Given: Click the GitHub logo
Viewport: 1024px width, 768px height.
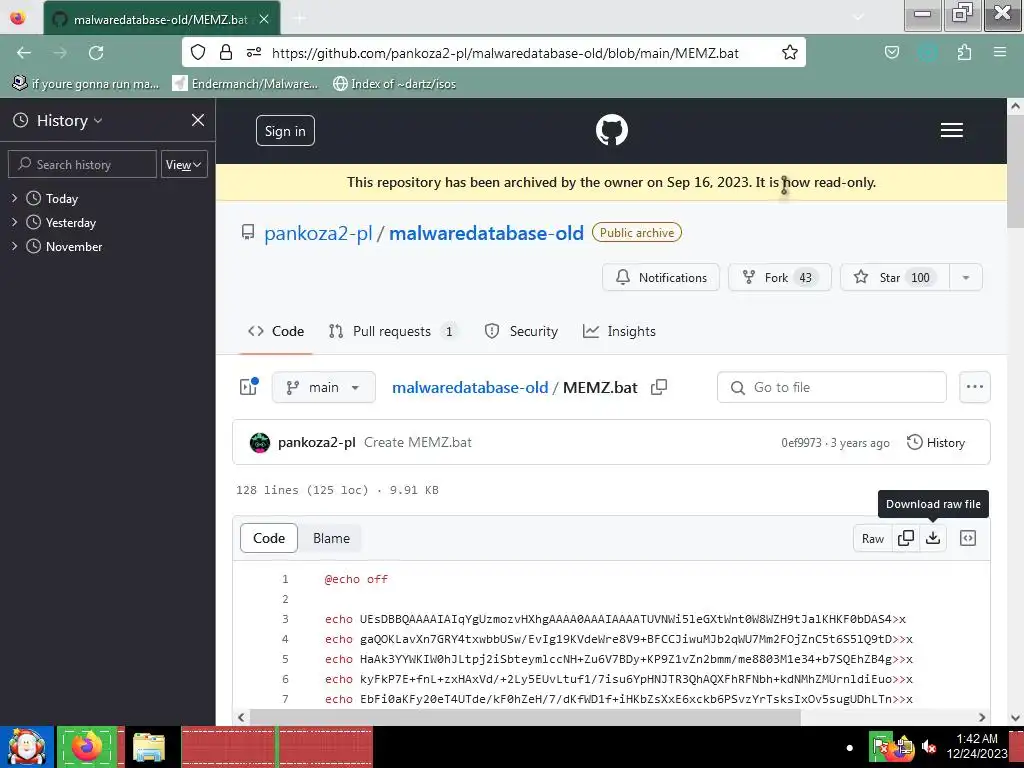Looking at the screenshot, I should 612,130.
